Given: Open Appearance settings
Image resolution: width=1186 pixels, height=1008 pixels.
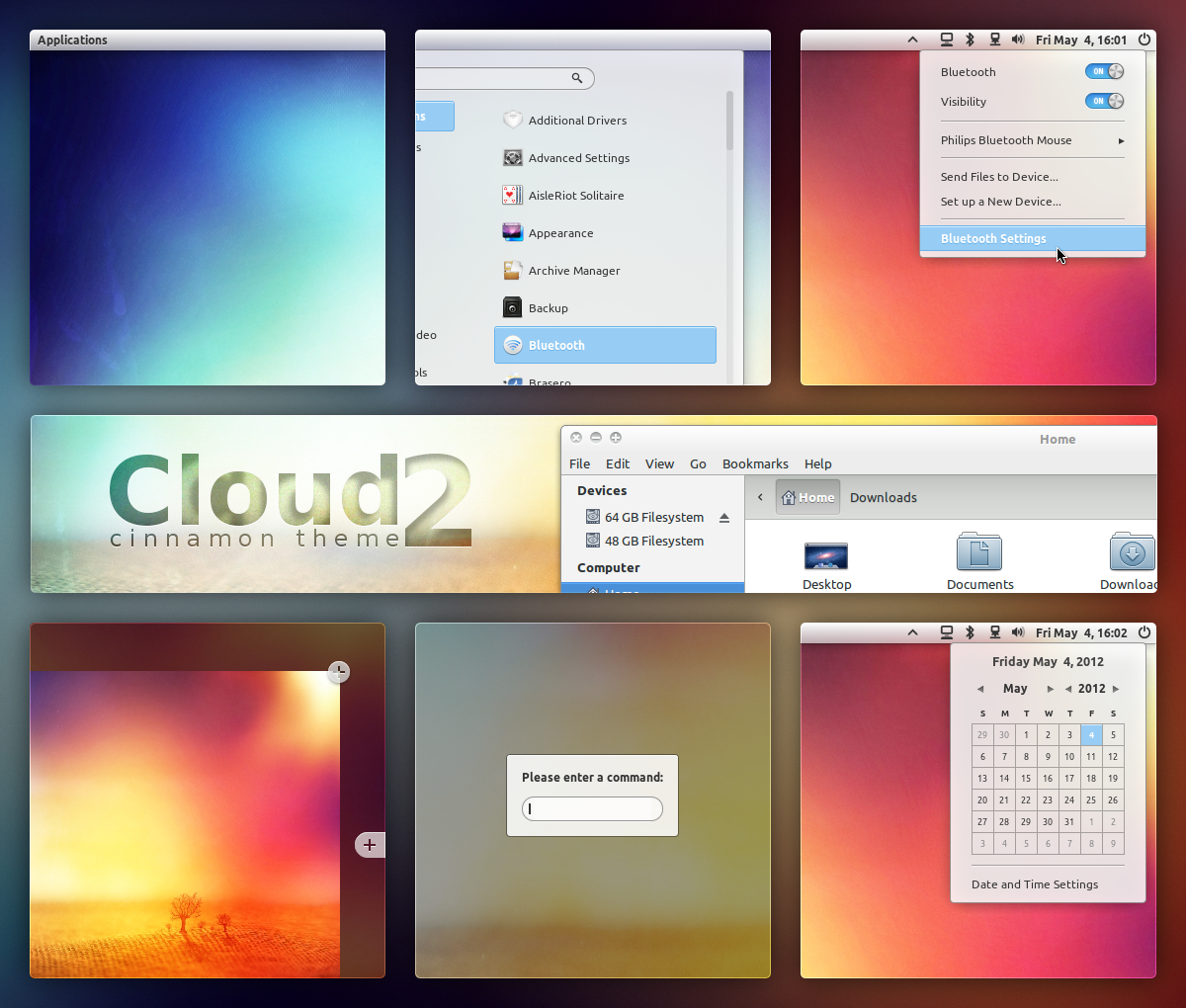Looking at the screenshot, I should (x=560, y=233).
